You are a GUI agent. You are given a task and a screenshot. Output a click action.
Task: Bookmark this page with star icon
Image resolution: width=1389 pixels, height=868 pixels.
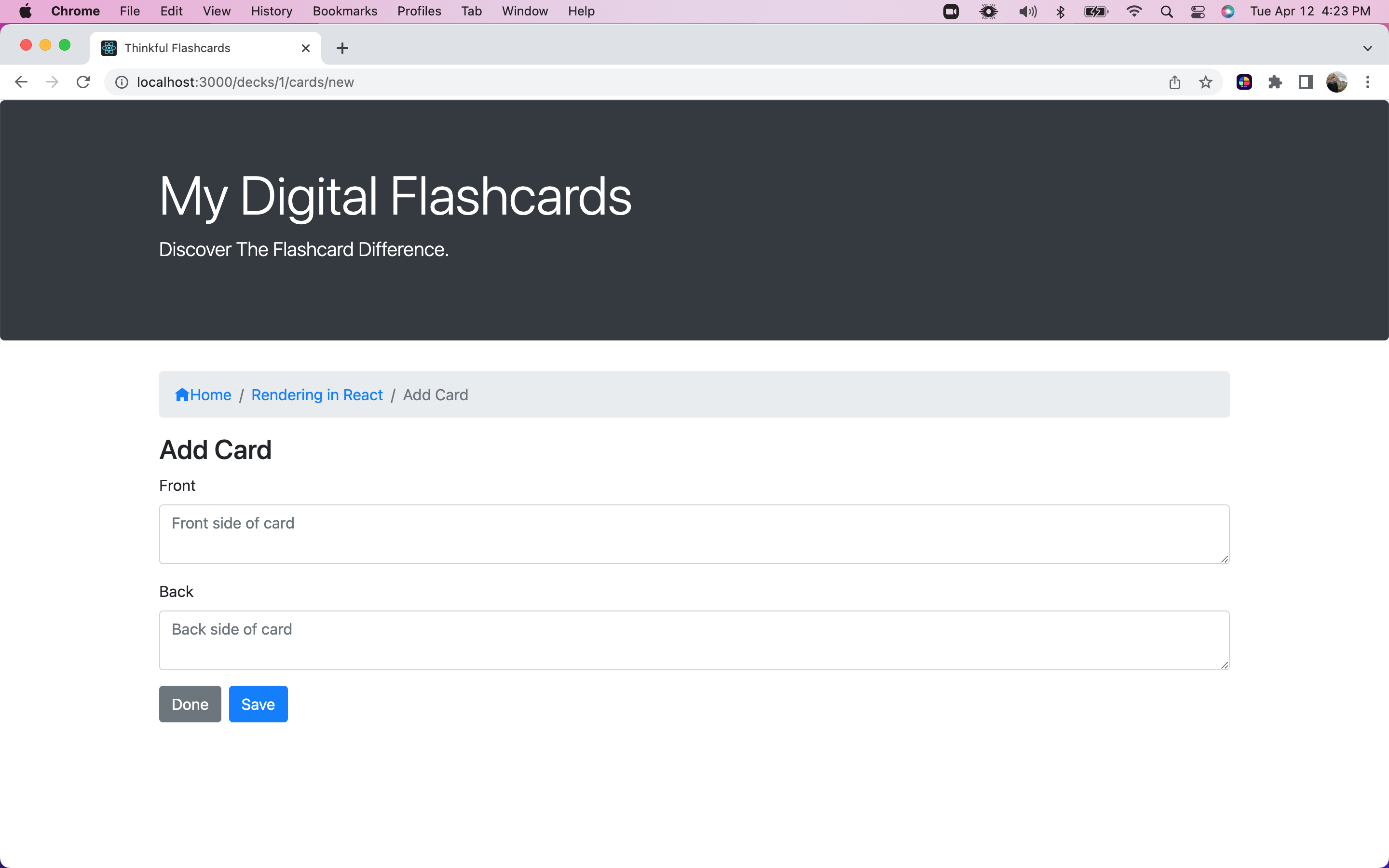[x=1205, y=82]
